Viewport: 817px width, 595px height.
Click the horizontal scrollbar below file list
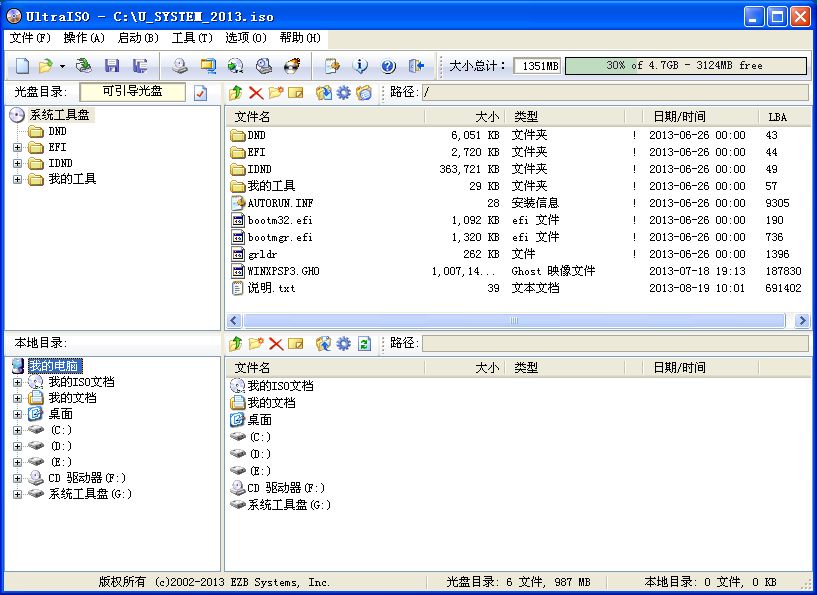point(516,321)
